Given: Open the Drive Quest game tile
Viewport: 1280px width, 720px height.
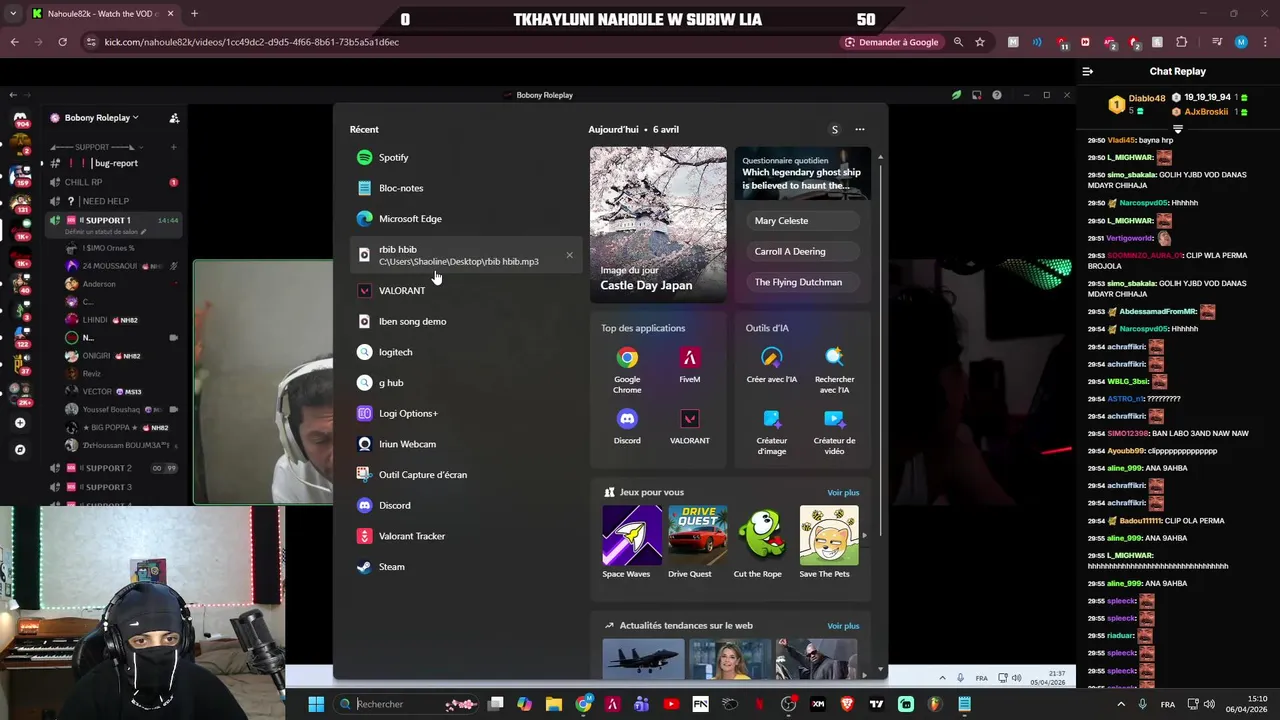Looking at the screenshot, I should pos(697,542).
